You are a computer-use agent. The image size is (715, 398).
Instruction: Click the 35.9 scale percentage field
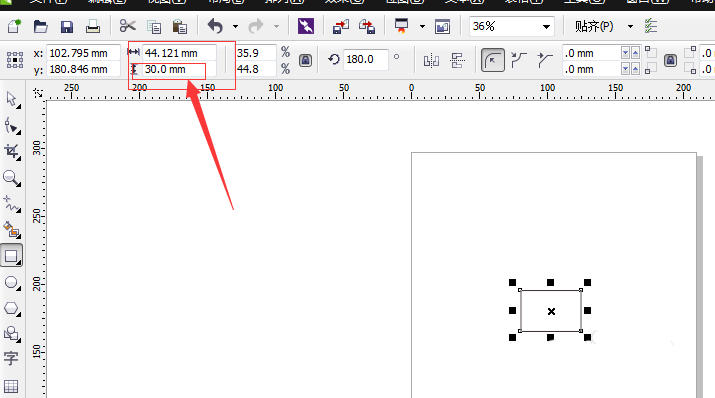pos(256,53)
